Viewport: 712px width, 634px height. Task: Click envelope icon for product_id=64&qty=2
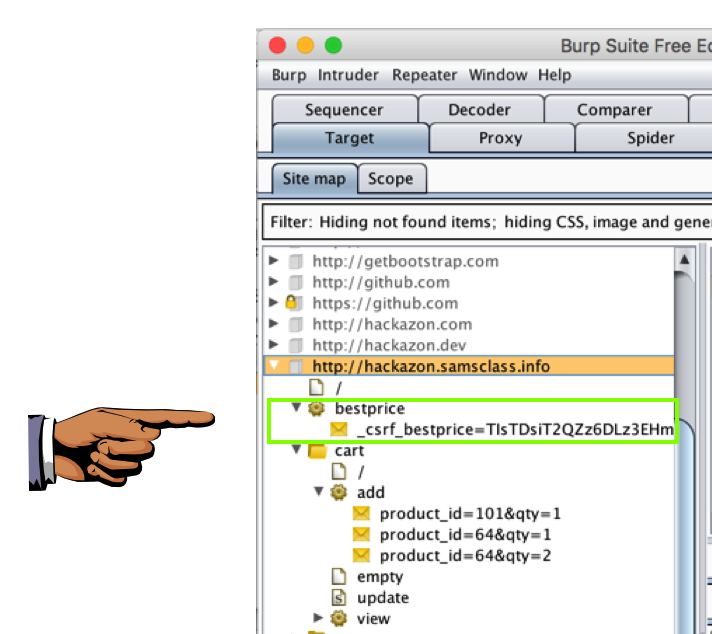point(361,555)
